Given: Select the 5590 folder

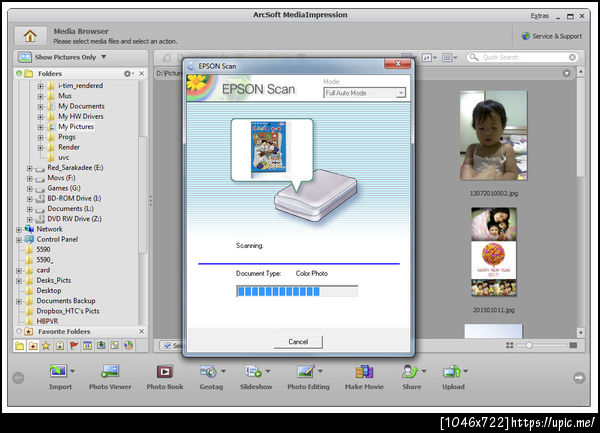Looking at the screenshot, I should [x=43, y=250].
